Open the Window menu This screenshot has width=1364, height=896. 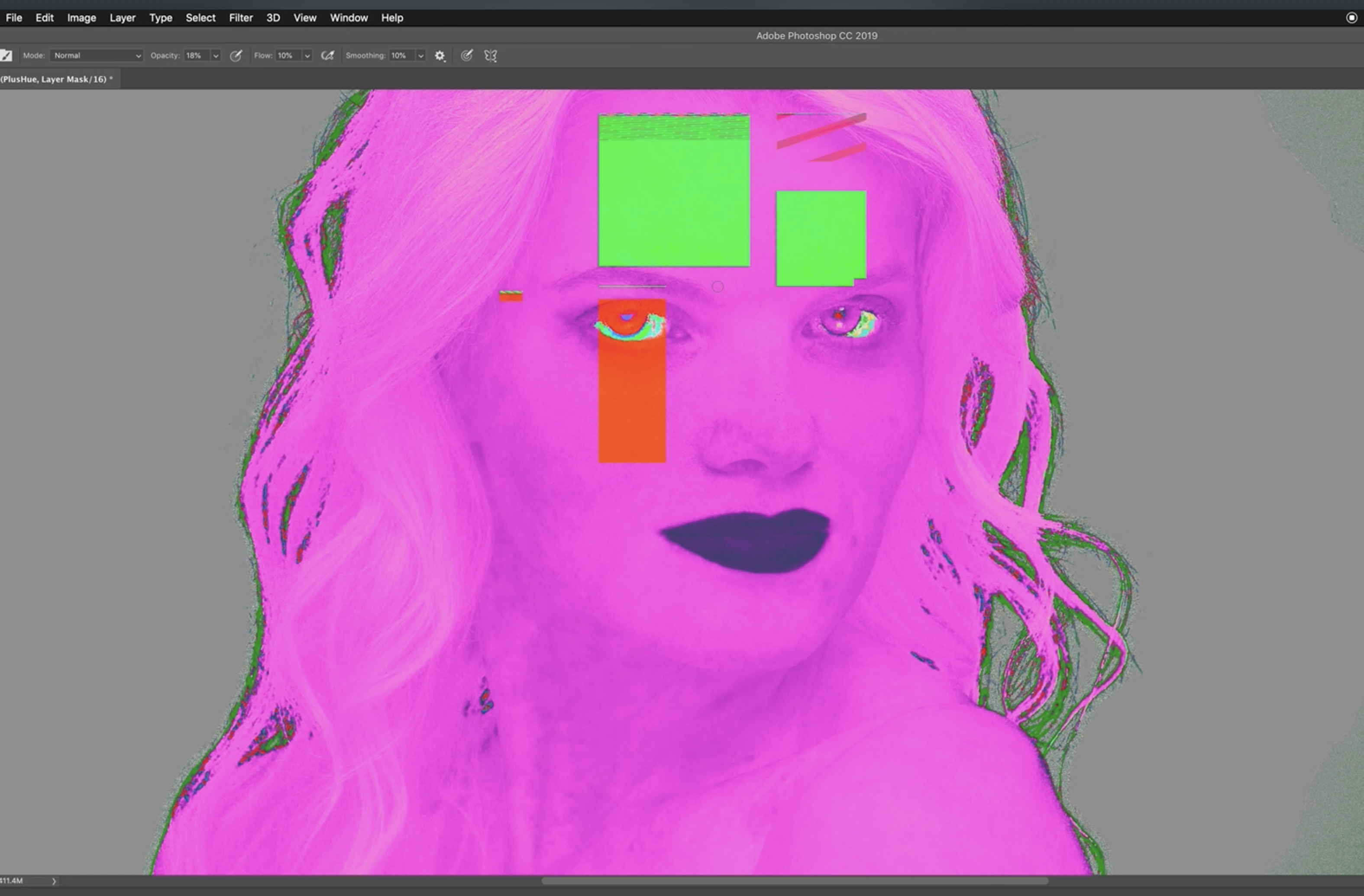[349, 18]
